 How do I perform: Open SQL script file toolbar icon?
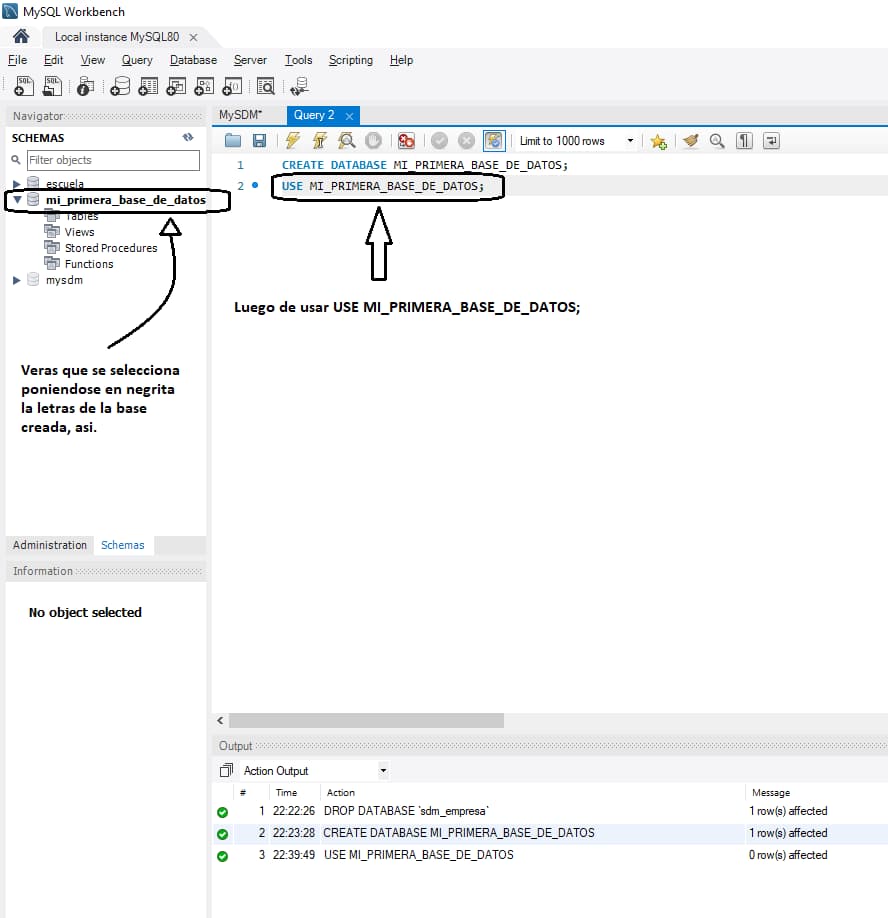coord(53,86)
